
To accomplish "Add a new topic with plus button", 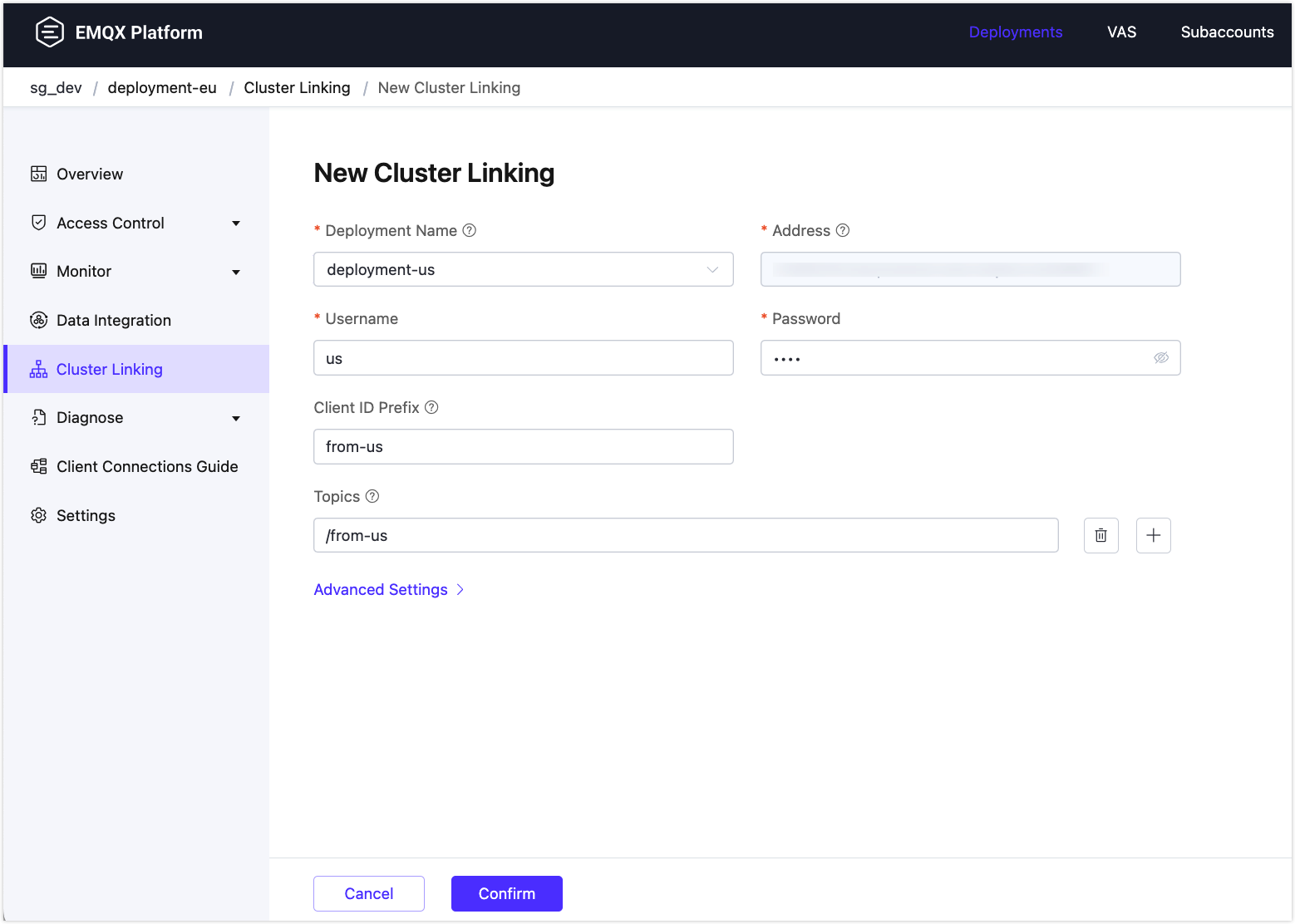I will (1154, 535).
